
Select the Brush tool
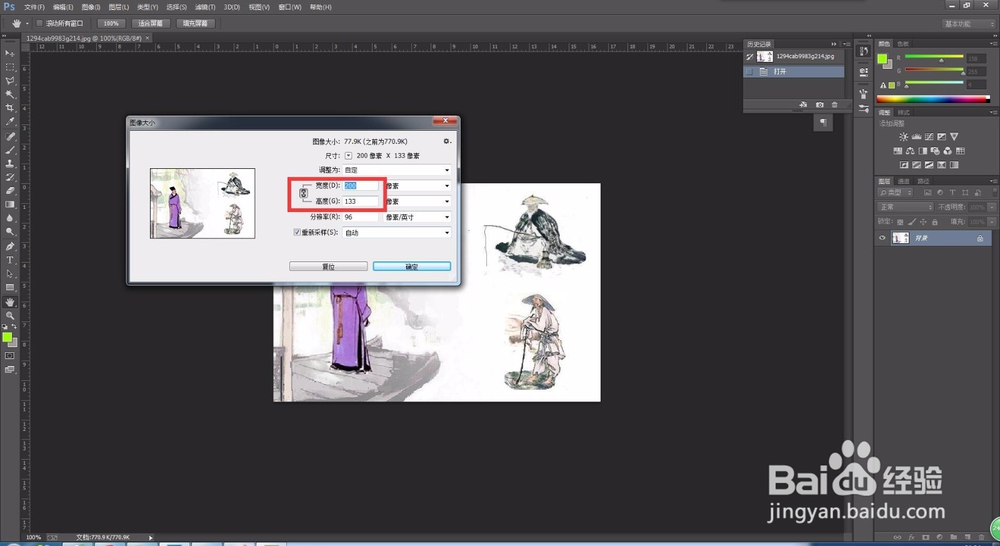(10, 150)
